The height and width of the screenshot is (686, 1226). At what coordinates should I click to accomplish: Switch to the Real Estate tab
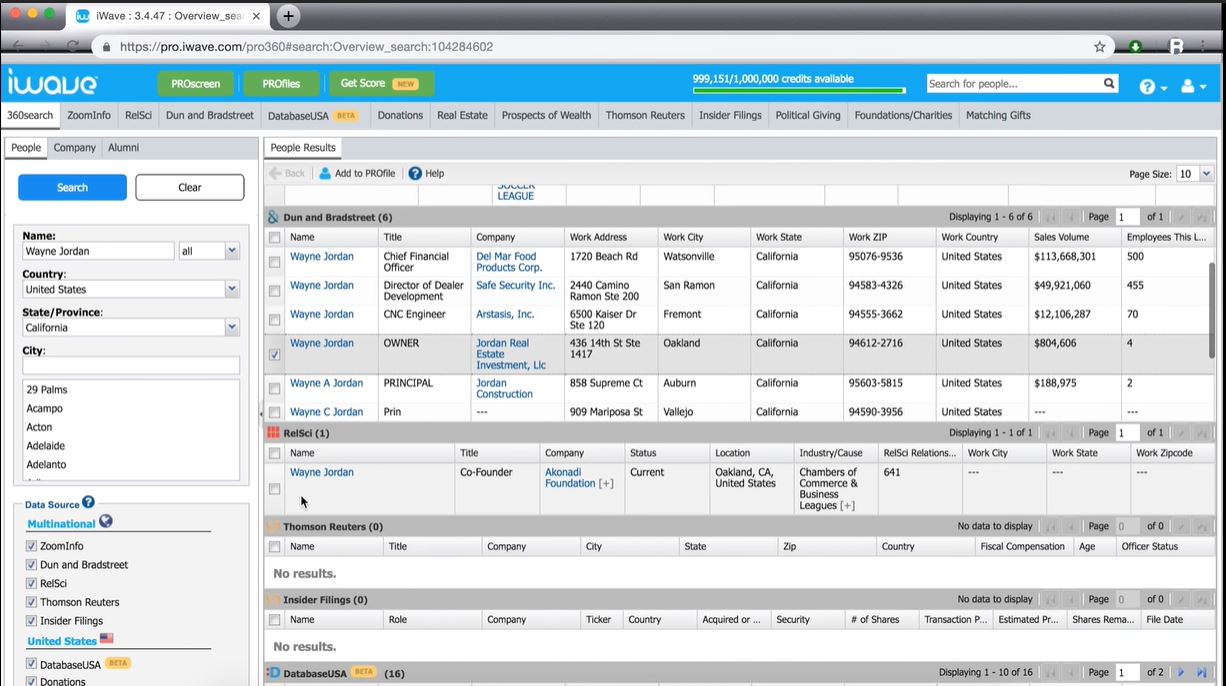[462, 115]
